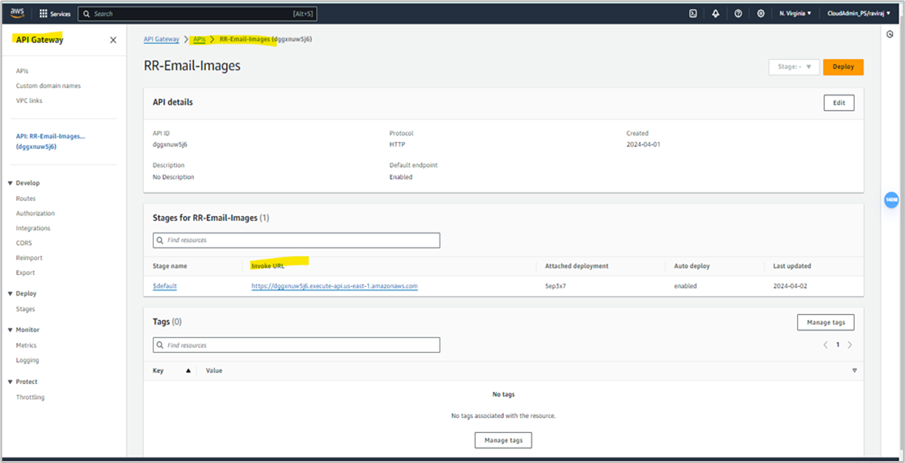905x463 pixels.
Task: Open Stages under Deploy
Action: 25,309
